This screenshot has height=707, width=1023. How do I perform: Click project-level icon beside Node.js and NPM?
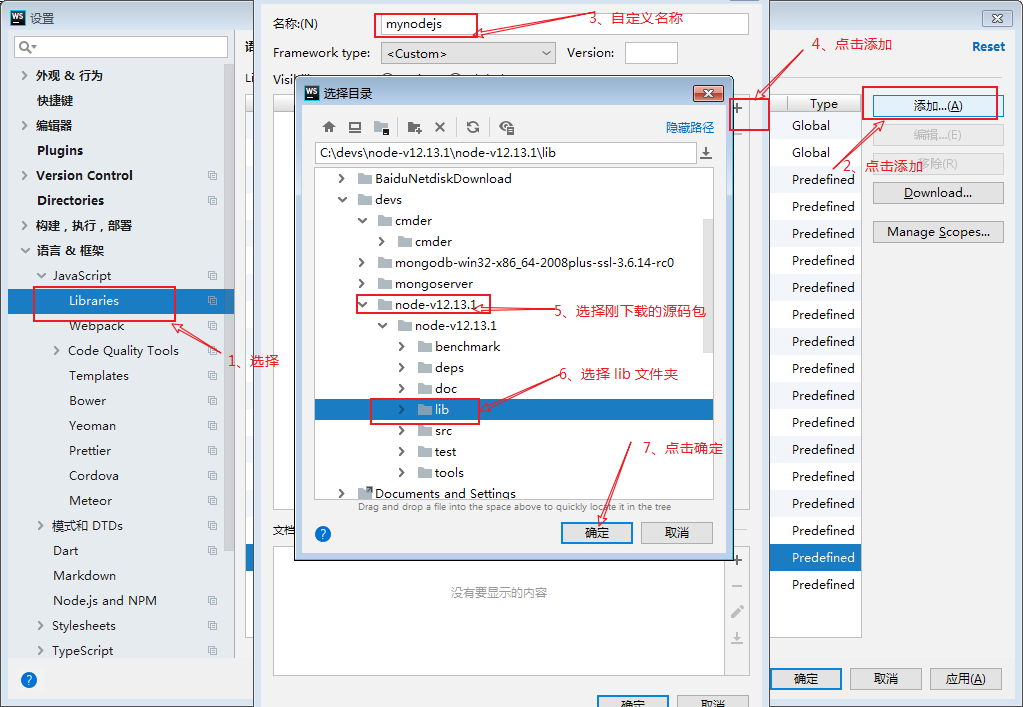213,600
